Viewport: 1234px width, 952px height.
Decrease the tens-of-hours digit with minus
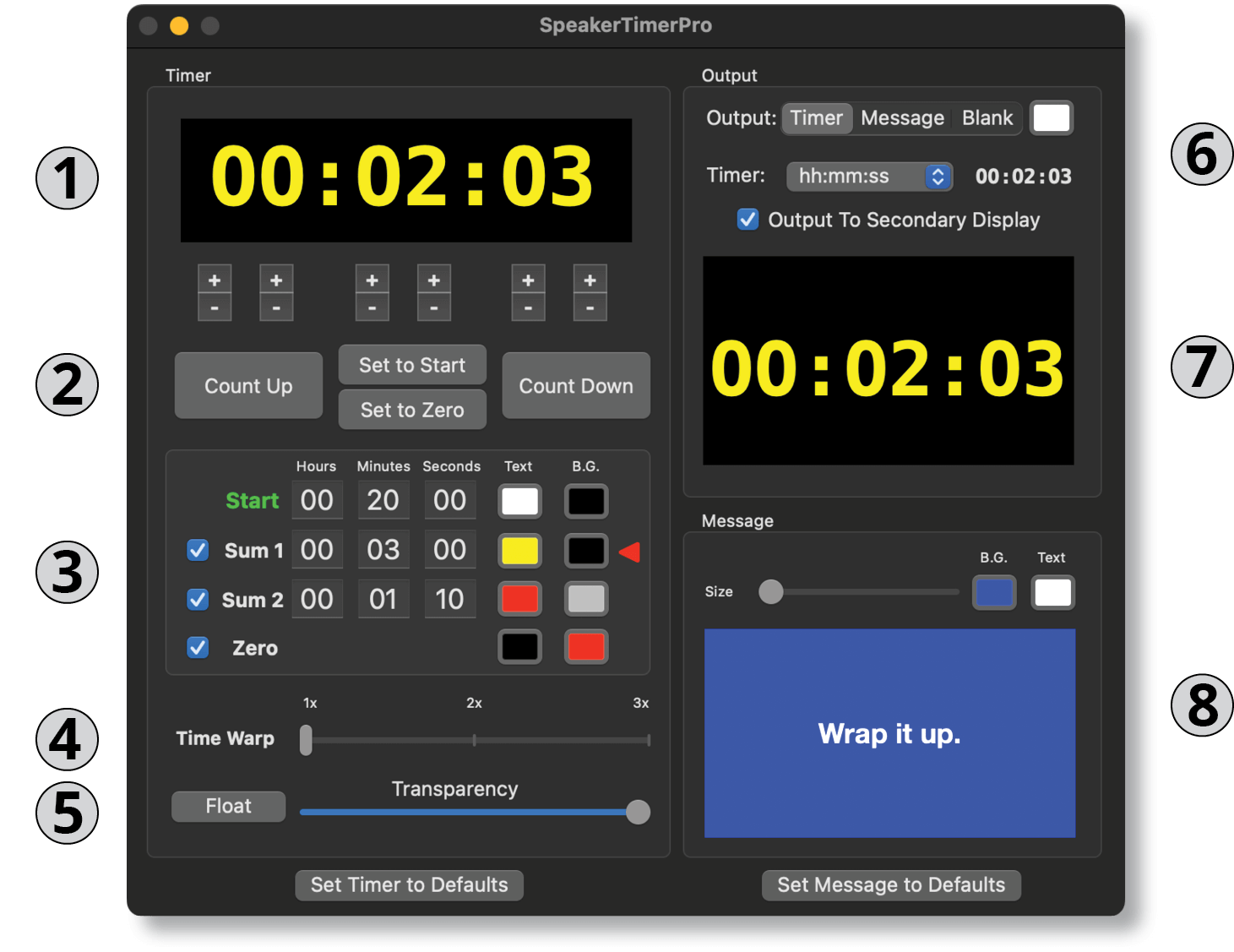tap(215, 307)
